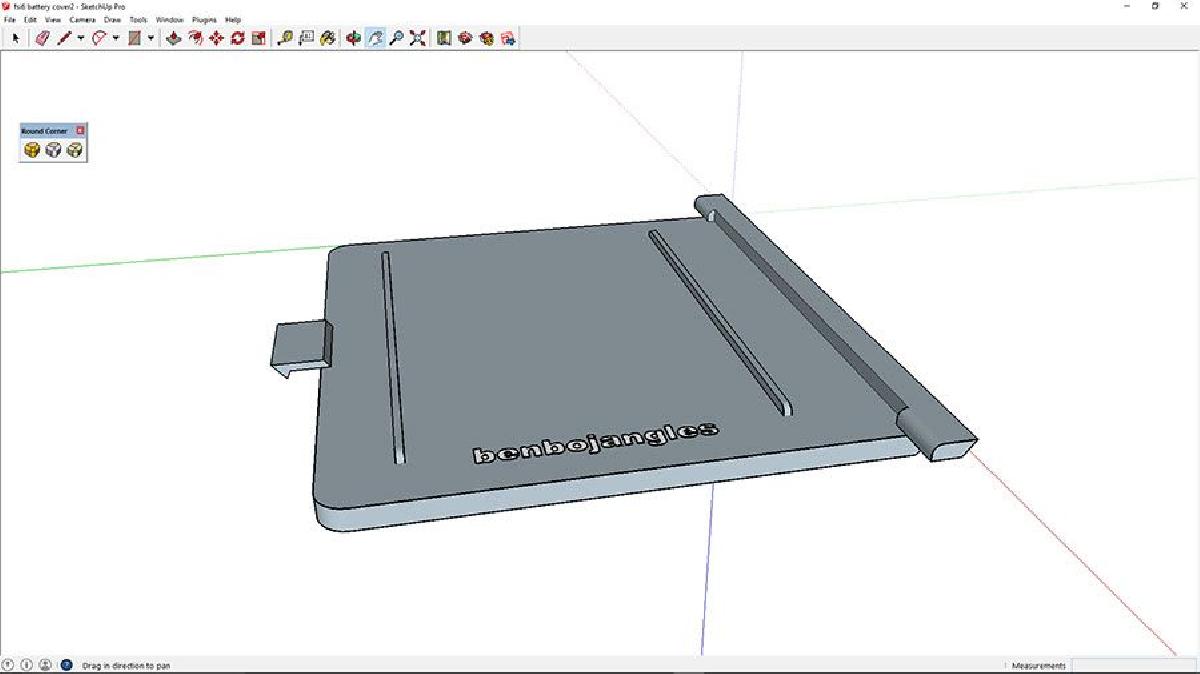Switch to the Orbit tool
The image size is (1200, 674).
(x=353, y=38)
